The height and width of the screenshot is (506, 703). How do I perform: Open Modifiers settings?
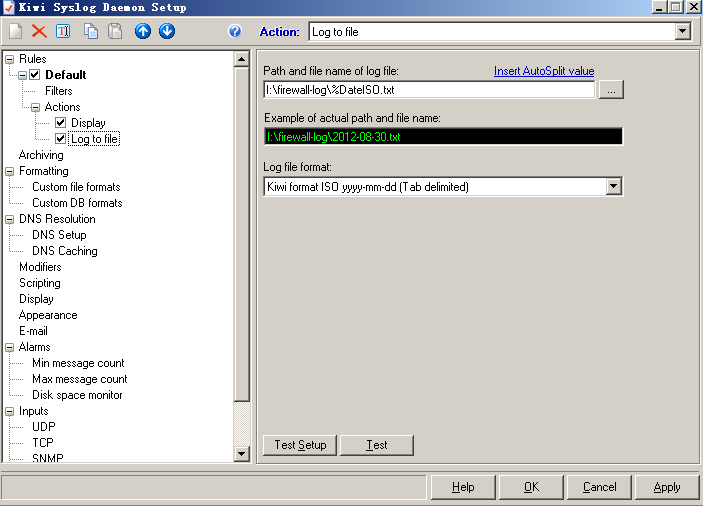(40, 267)
